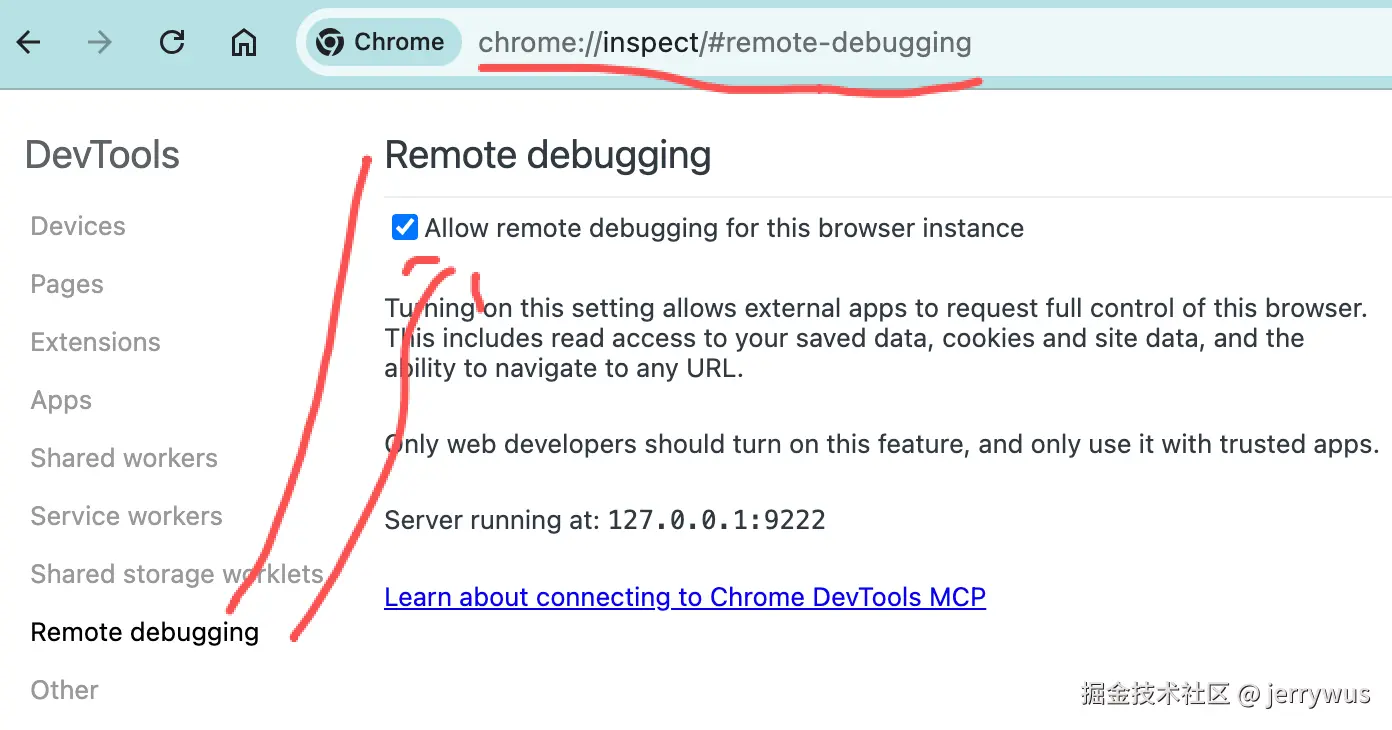Open the Other section
The height and width of the screenshot is (730, 1392).
[x=64, y=690]
